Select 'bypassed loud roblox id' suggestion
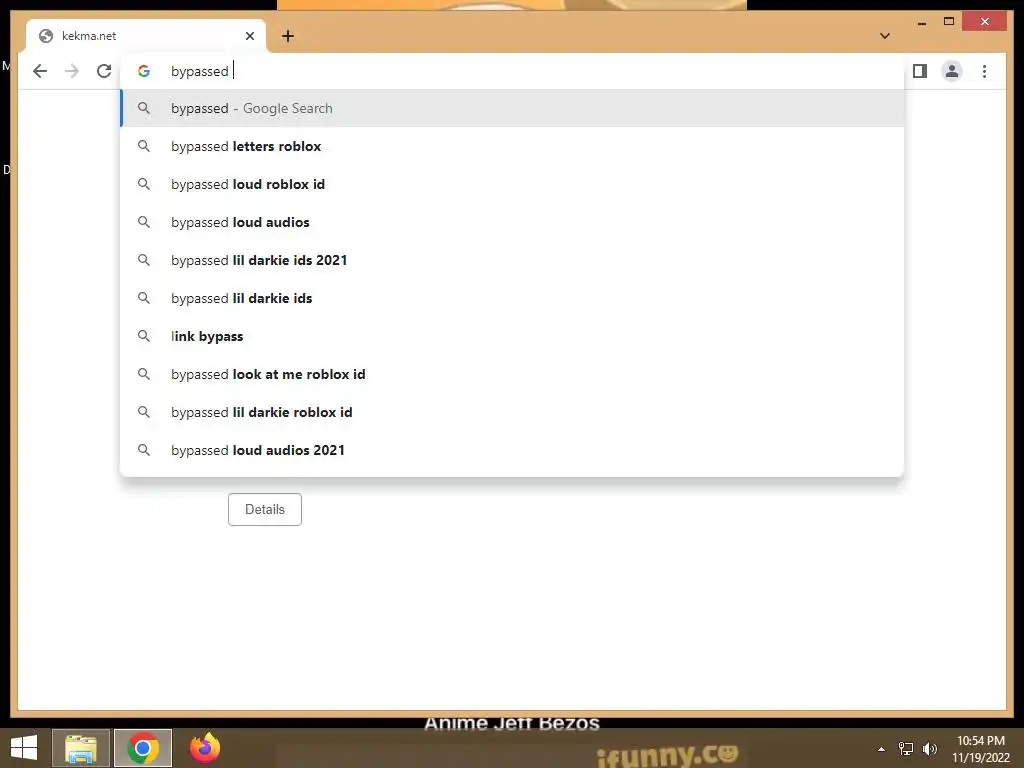Viewport: 1024px width, 768px height. (513, 184)
